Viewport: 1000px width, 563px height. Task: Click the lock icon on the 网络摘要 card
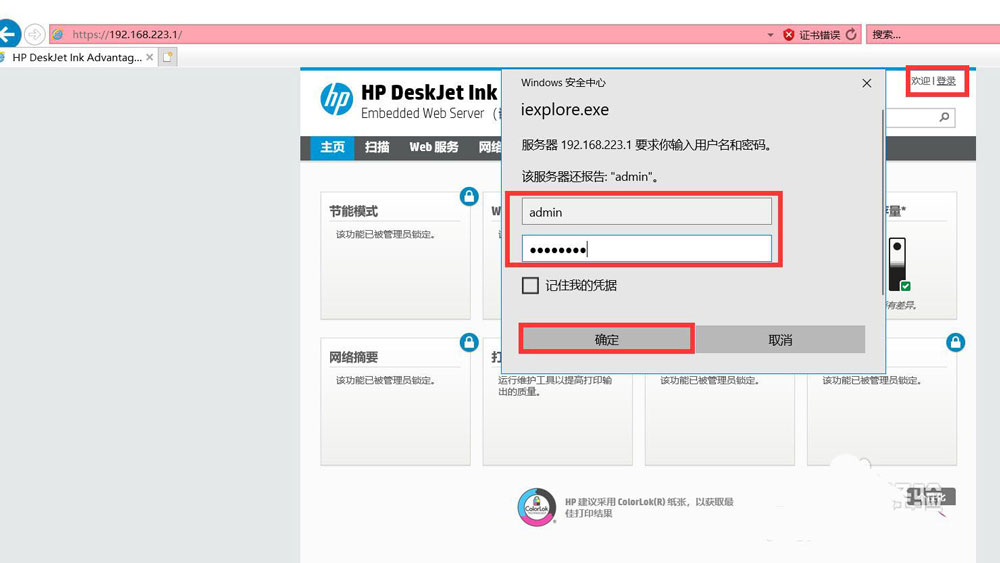tap(469, 342)
